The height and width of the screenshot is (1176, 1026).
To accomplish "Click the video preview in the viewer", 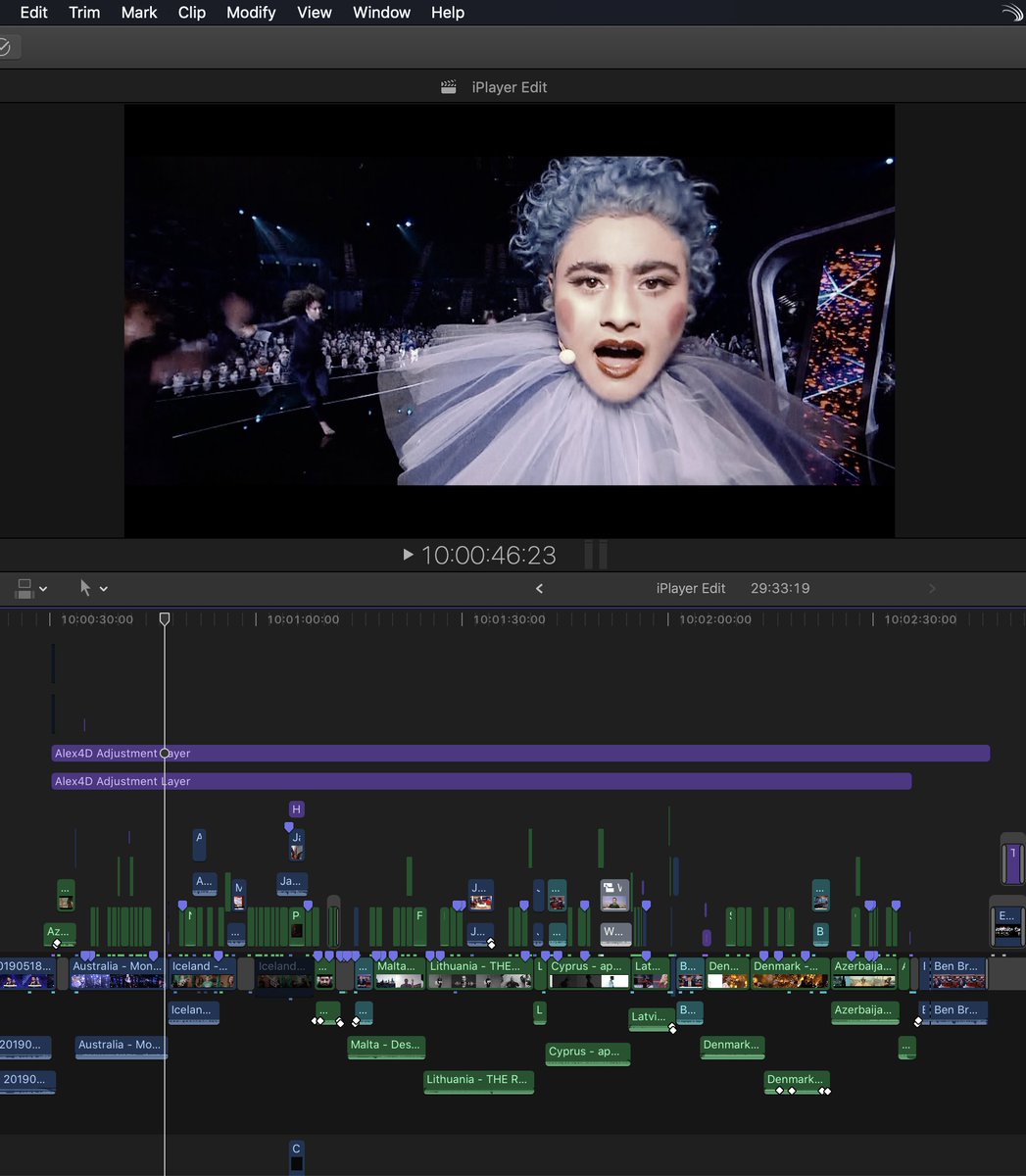I will (x=510, y=320).
